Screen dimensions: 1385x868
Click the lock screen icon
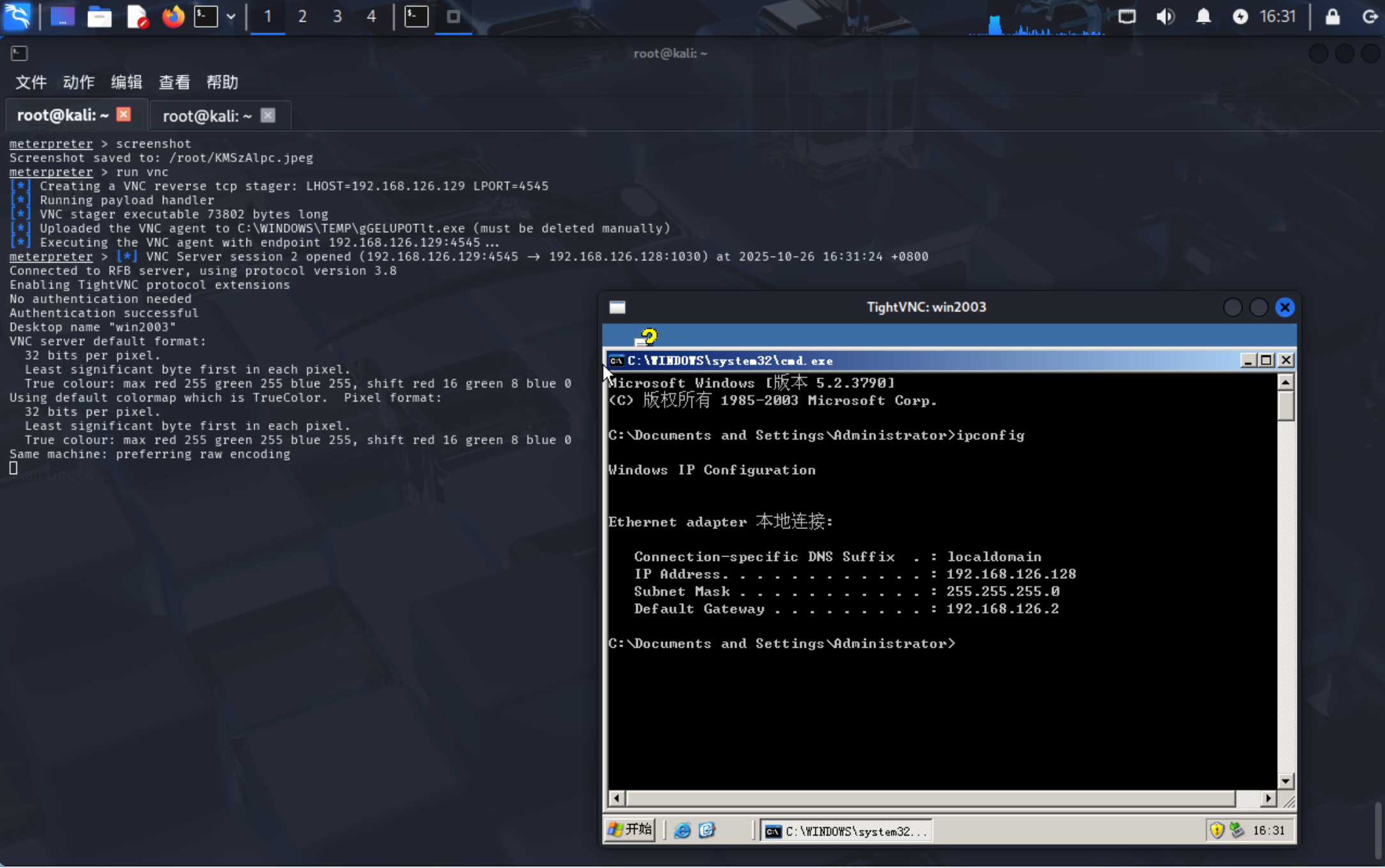click(x=1332, y=17)
